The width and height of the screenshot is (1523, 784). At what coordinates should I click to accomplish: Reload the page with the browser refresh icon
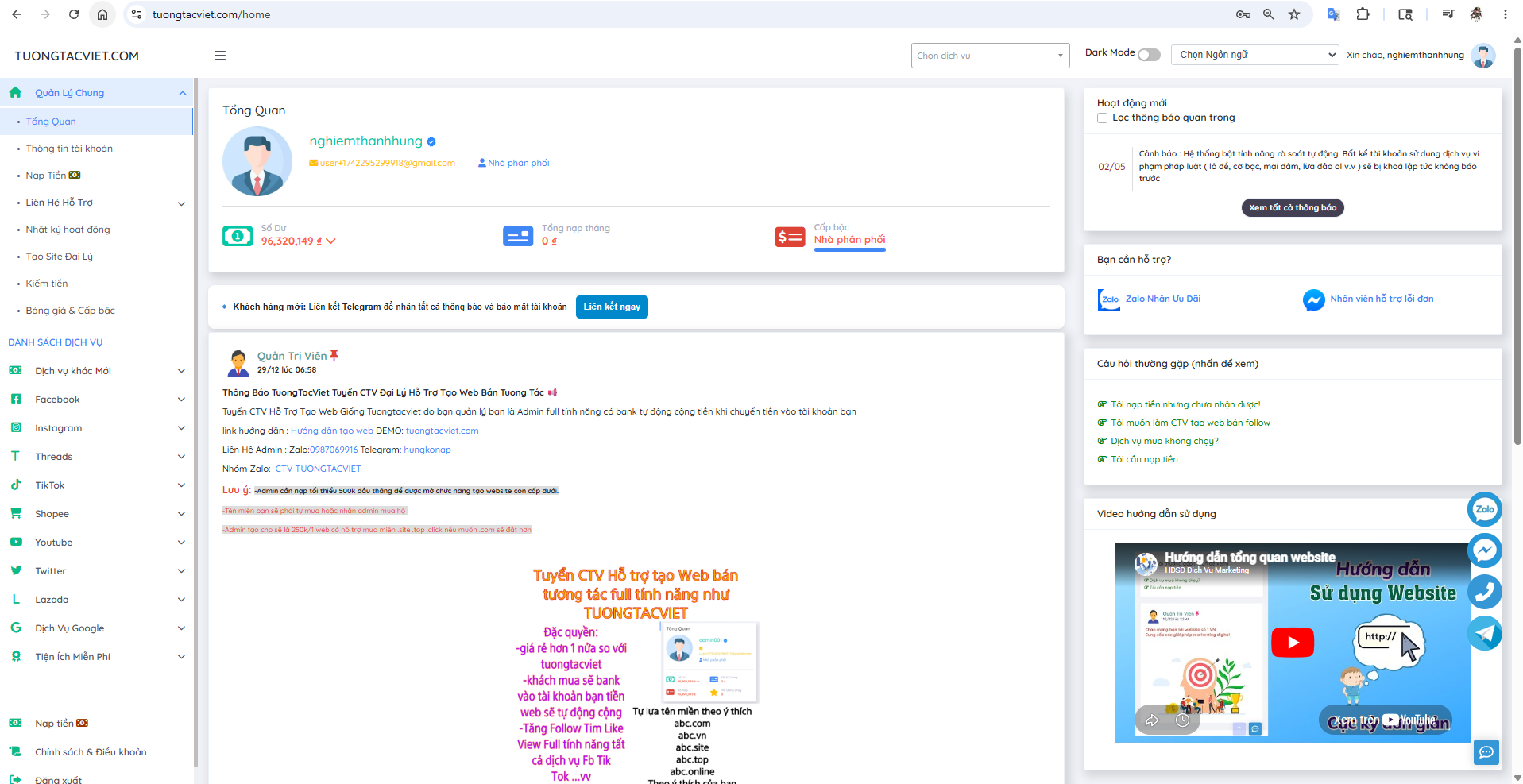coord(74,14)
